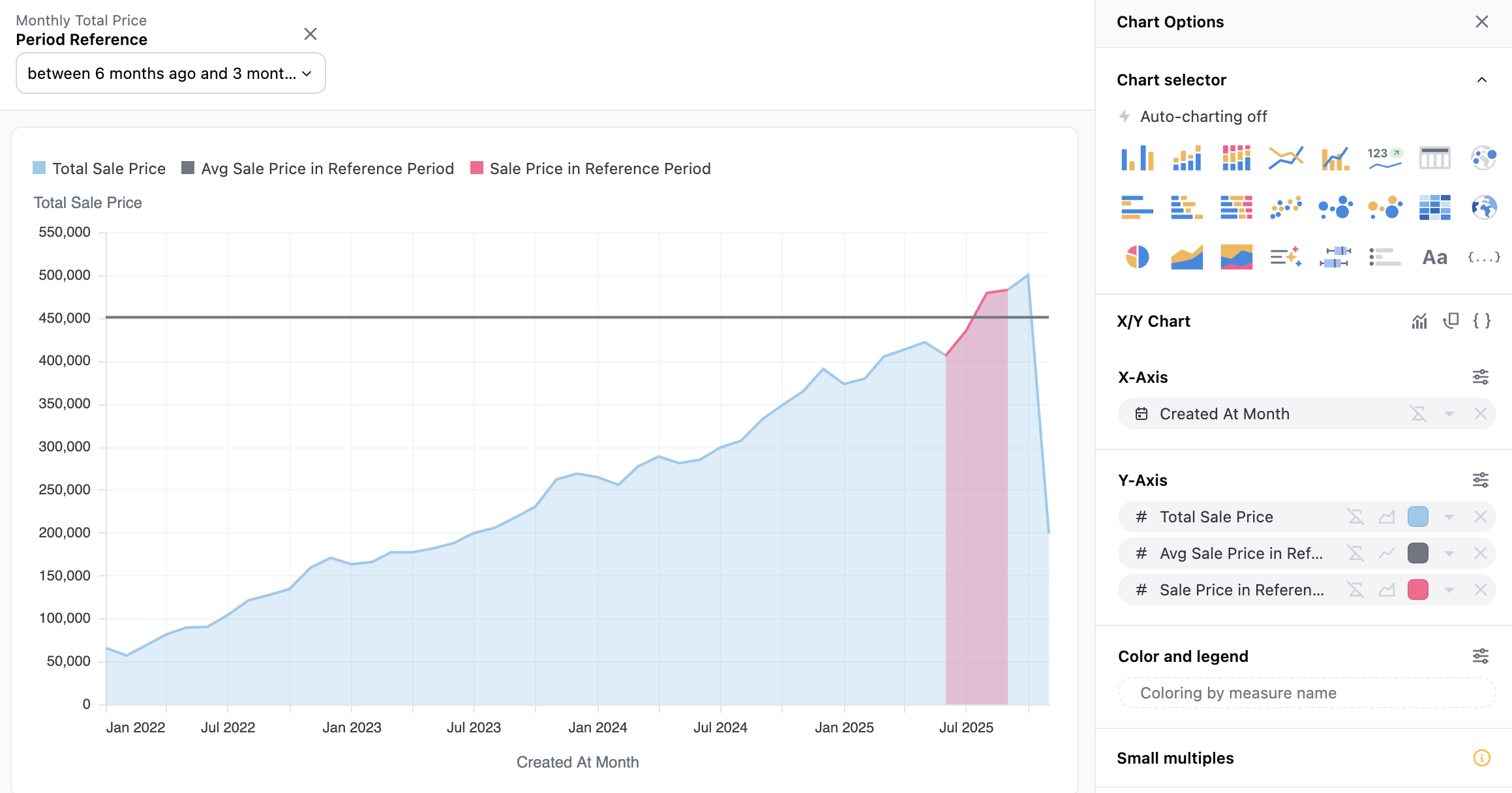The height and width of the screenshot is (793, 1512).
Task: Choose the single value 123 chart icon
Action: [x=1384, y=158]
